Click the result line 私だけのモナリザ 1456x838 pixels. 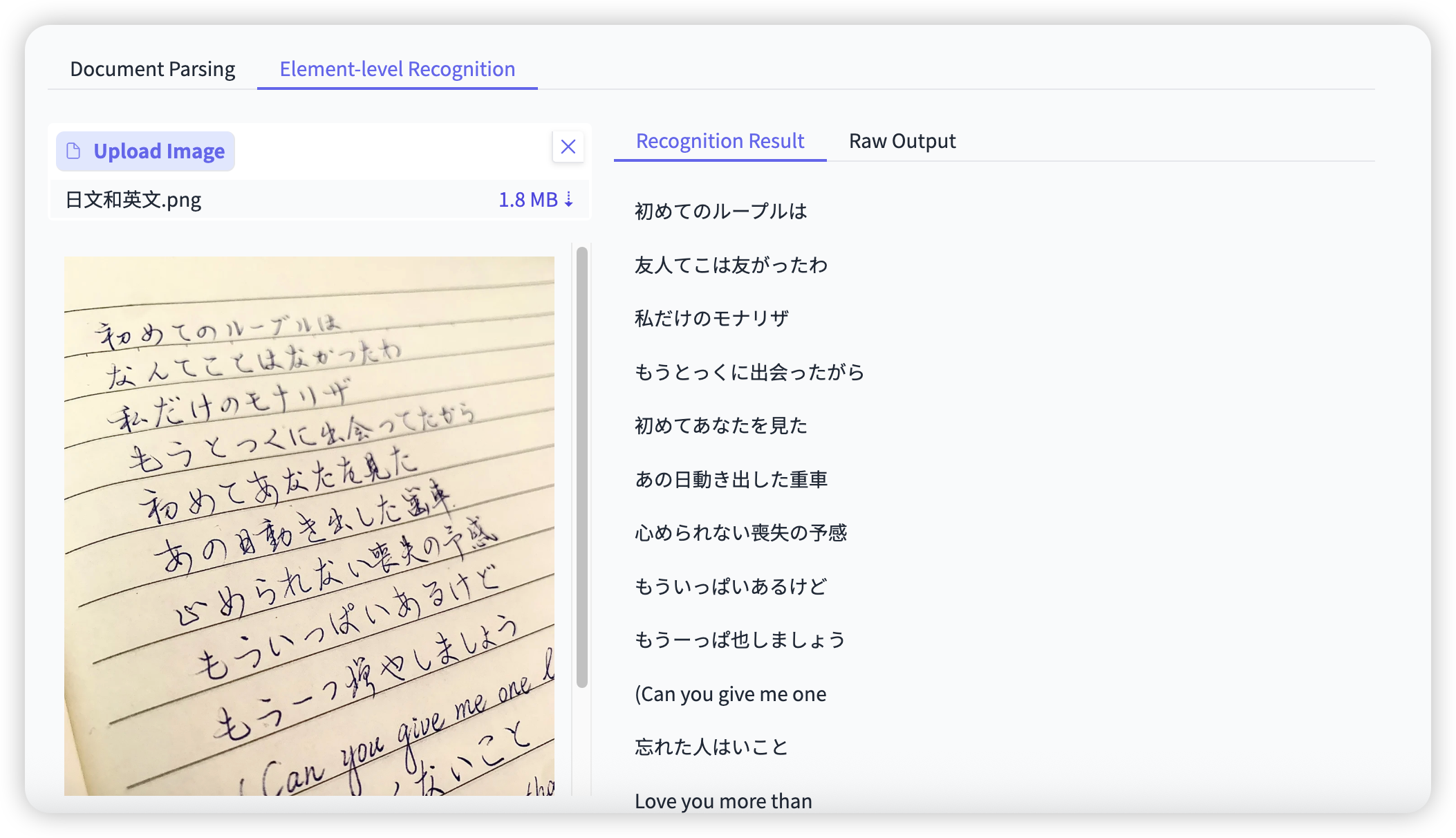point(711,319)
